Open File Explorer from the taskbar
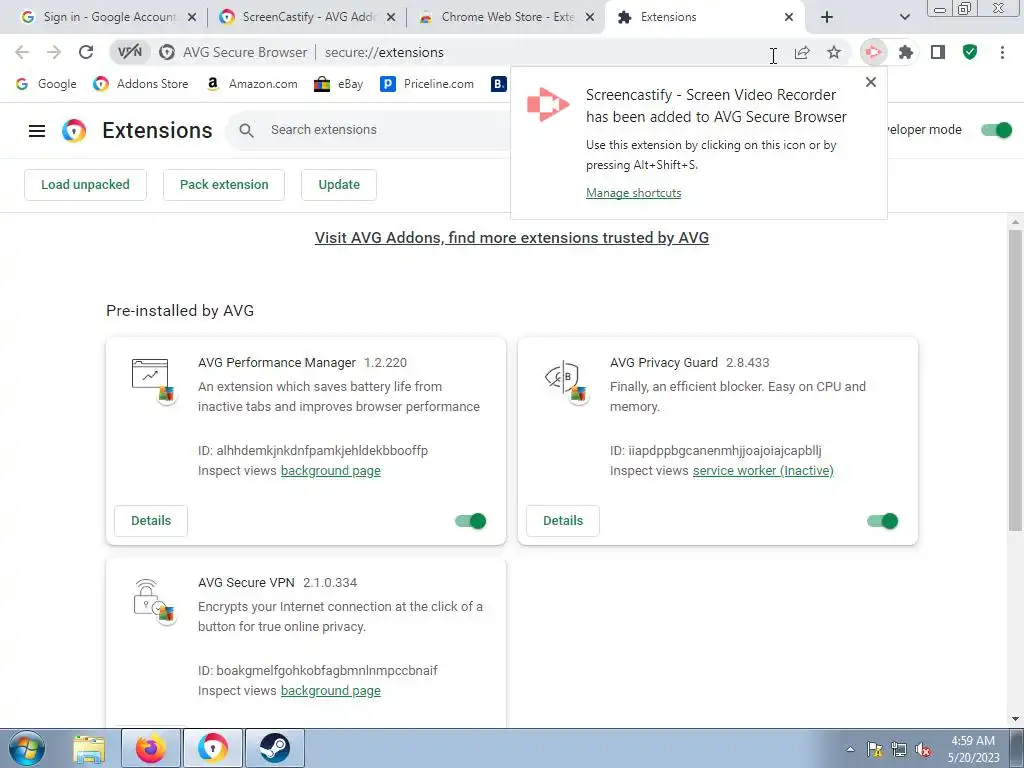This screenshot has height=768, width=1024. click(89, 748)
